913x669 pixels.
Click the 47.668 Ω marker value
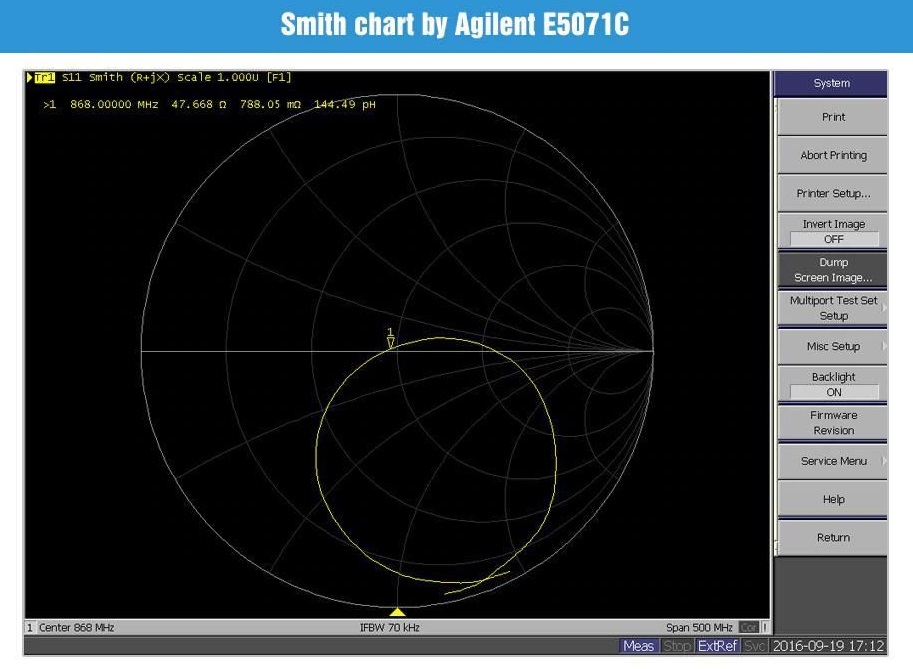coord(199,105)
